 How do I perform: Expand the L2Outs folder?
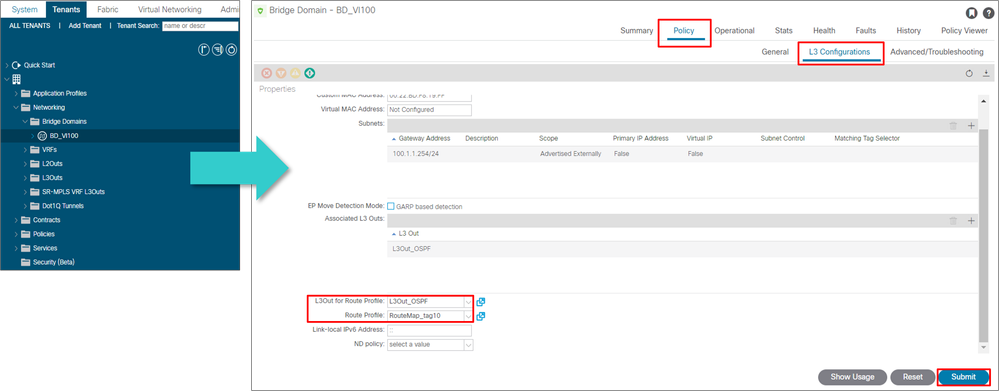pyautogui.click(x=25, y=164)
